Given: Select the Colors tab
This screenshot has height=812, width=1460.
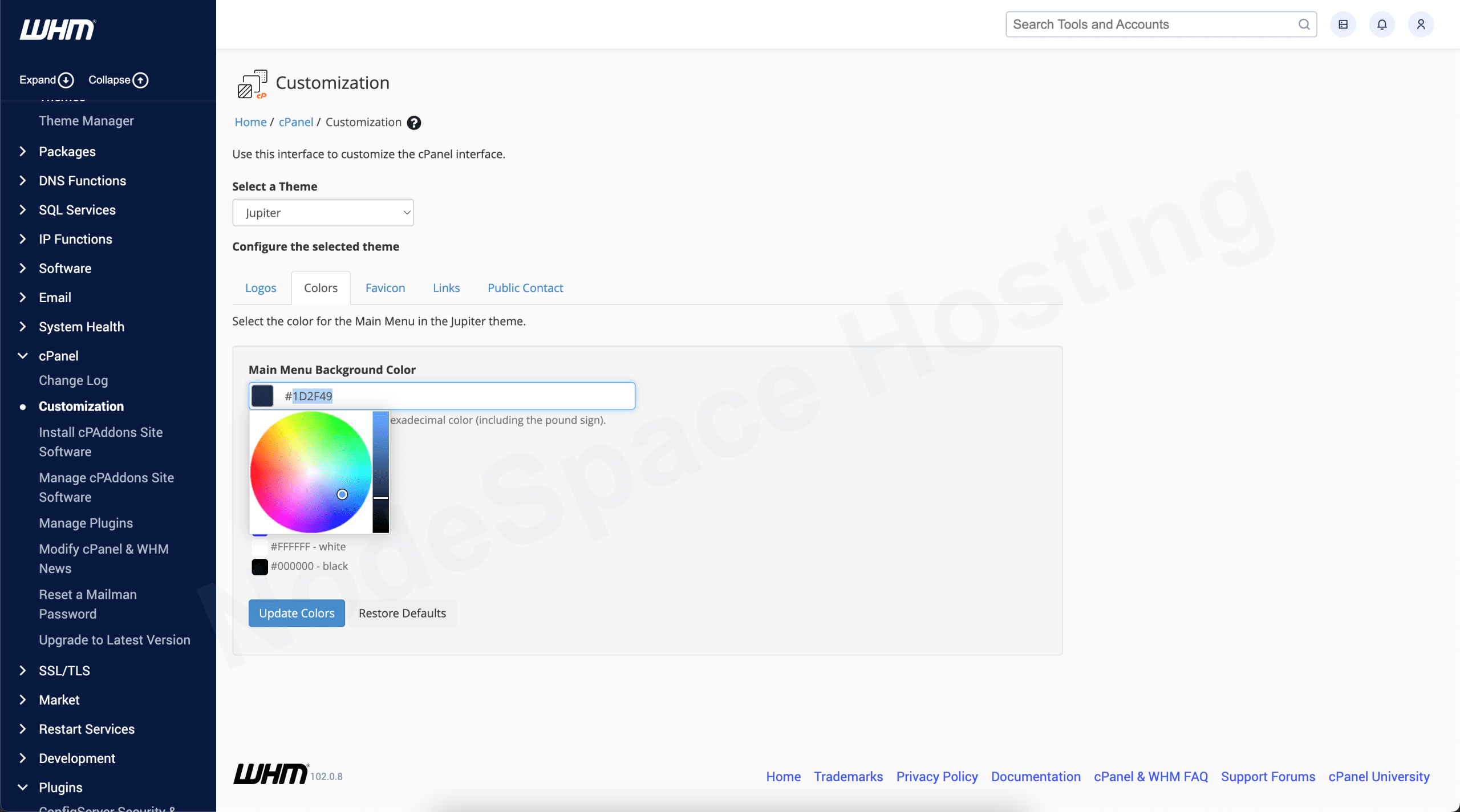Looking at the screenshot, I should (321, 288).
